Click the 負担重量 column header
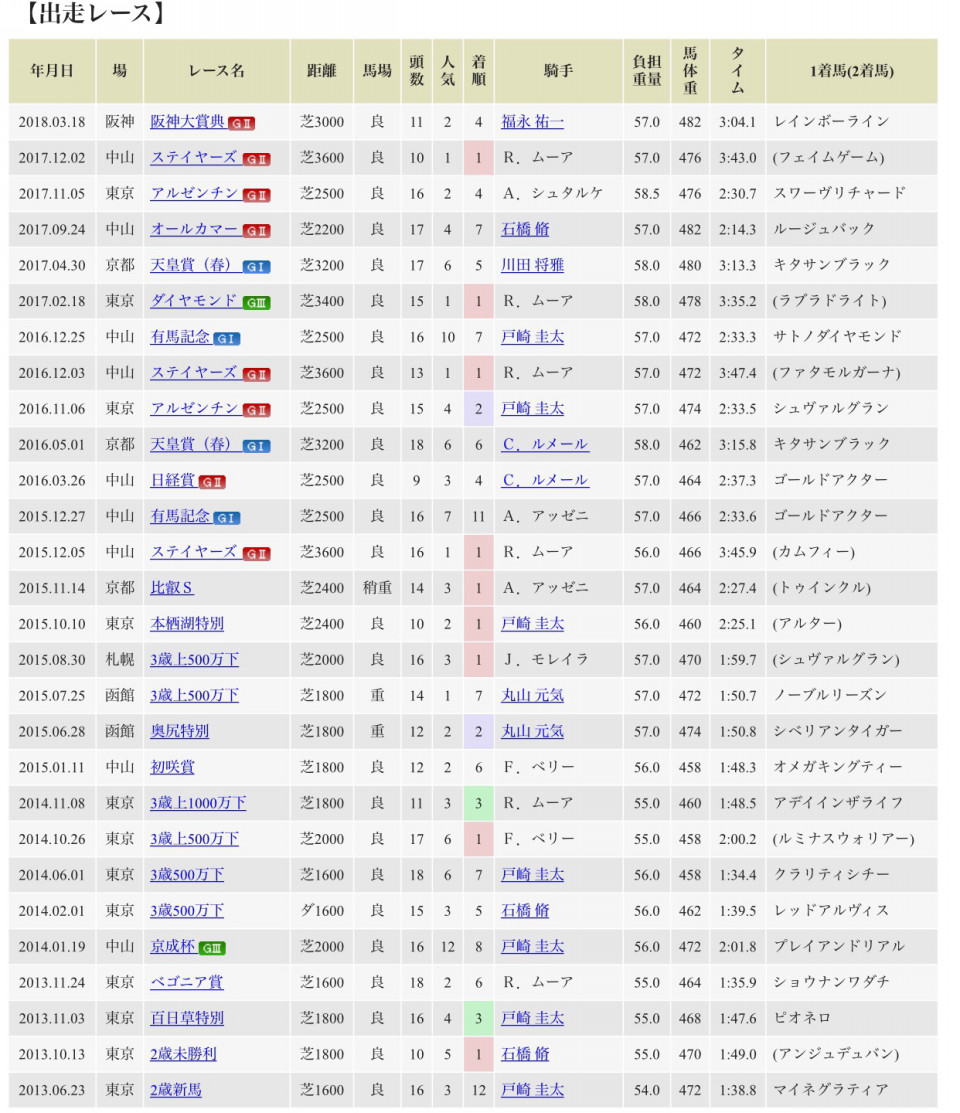This screenshot has height=1113, width=960. [647, 71]
